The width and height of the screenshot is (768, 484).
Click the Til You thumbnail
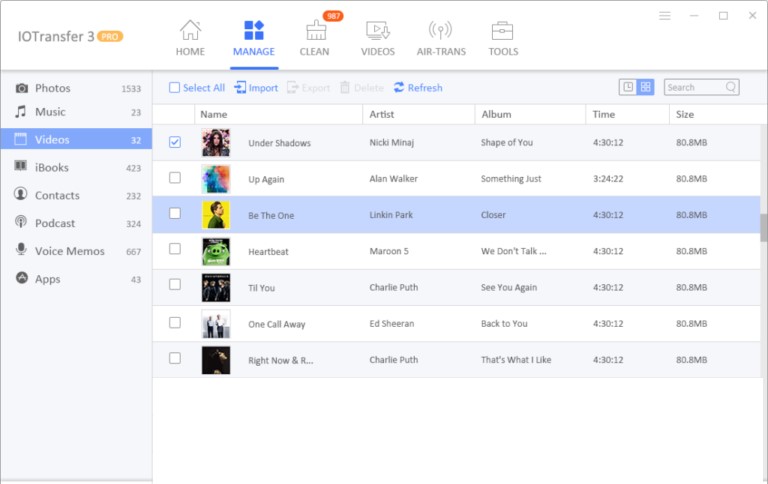[216, 288]
